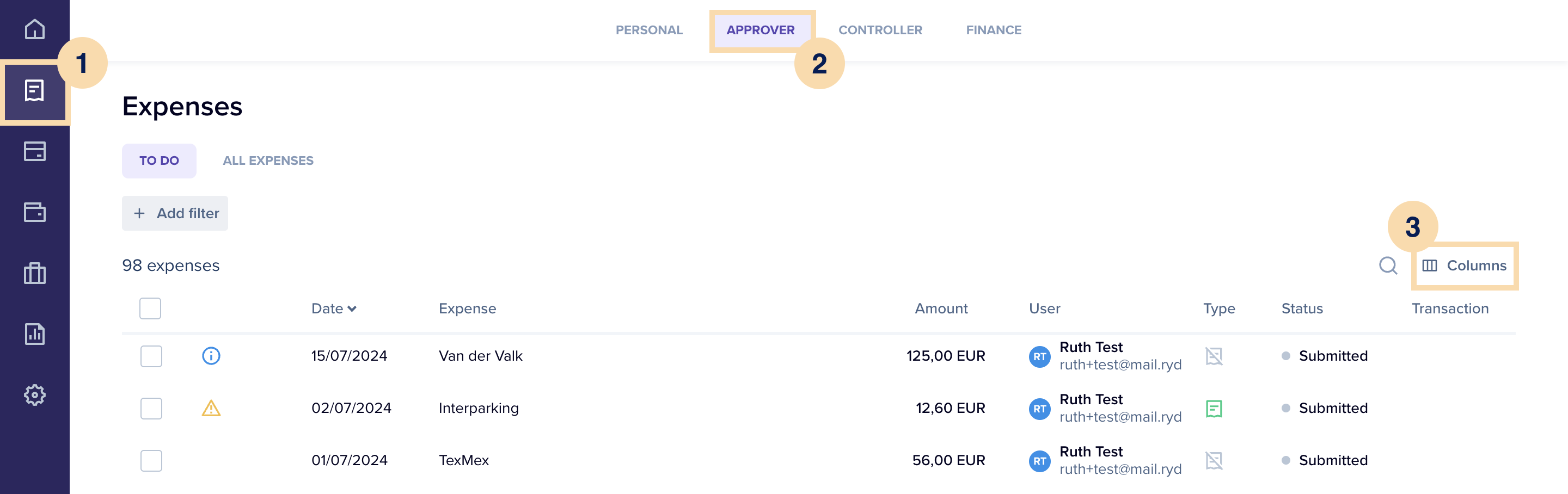This screenshot has width=1568, height=494.
Task: Toggle the select-all expenses checkbox
Action: 150,308
